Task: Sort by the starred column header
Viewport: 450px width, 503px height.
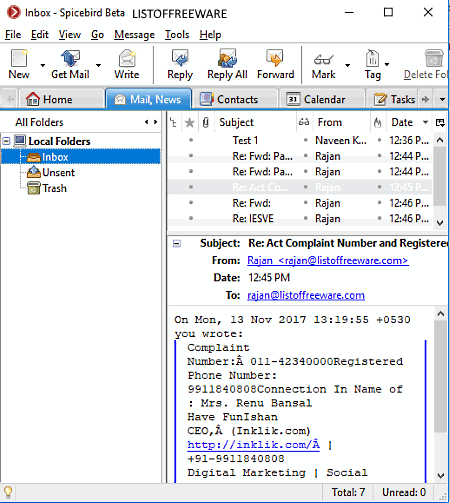Action: pyautogui.click(x=189, y=122)
